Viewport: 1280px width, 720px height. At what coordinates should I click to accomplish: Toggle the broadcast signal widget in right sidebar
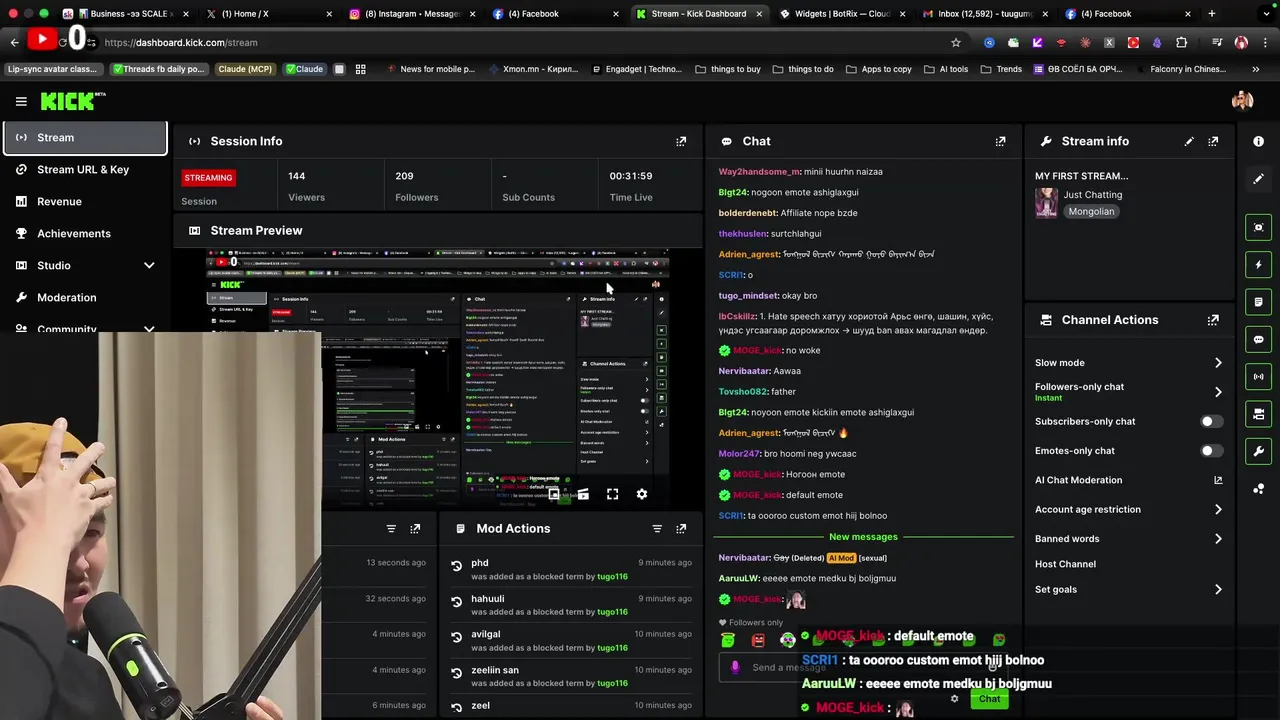pos(1258,377)
